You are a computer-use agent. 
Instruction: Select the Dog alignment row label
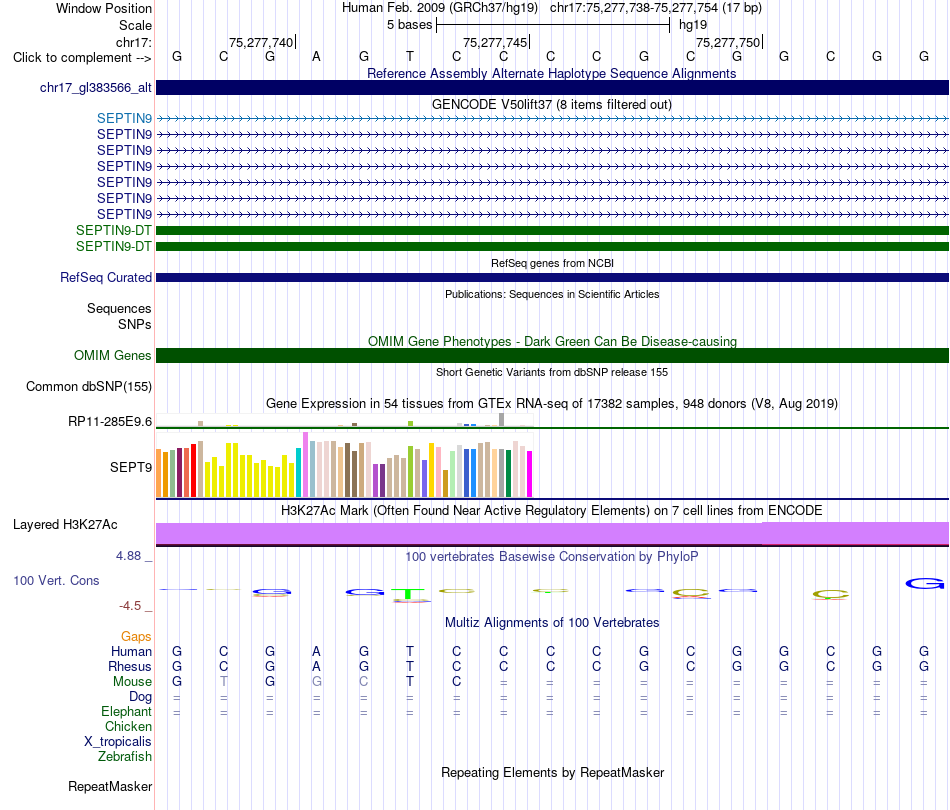pyautogui.click(x=140, y=697)
